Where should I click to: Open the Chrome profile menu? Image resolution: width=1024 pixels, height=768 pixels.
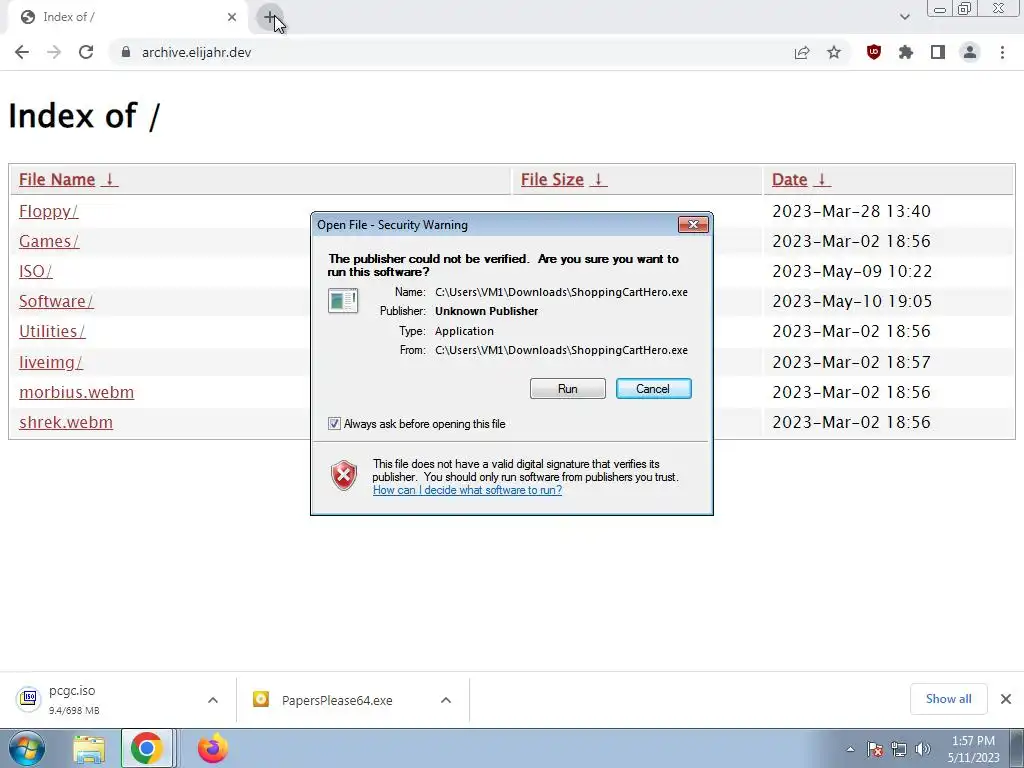pyautogui.click(x=970, y=52)
